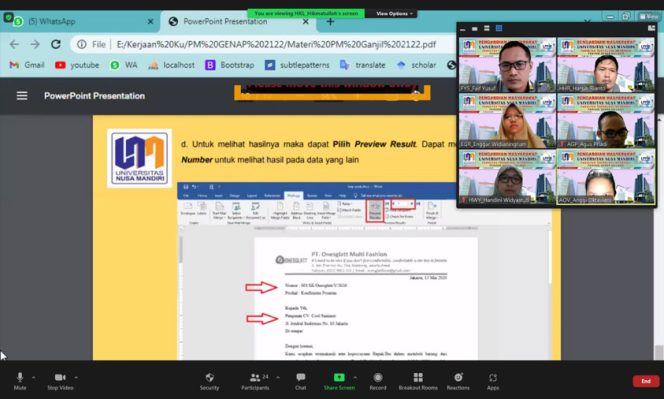Open the View Options dropdown
This screenshot has width=664, height=399.
click(394, 14)
